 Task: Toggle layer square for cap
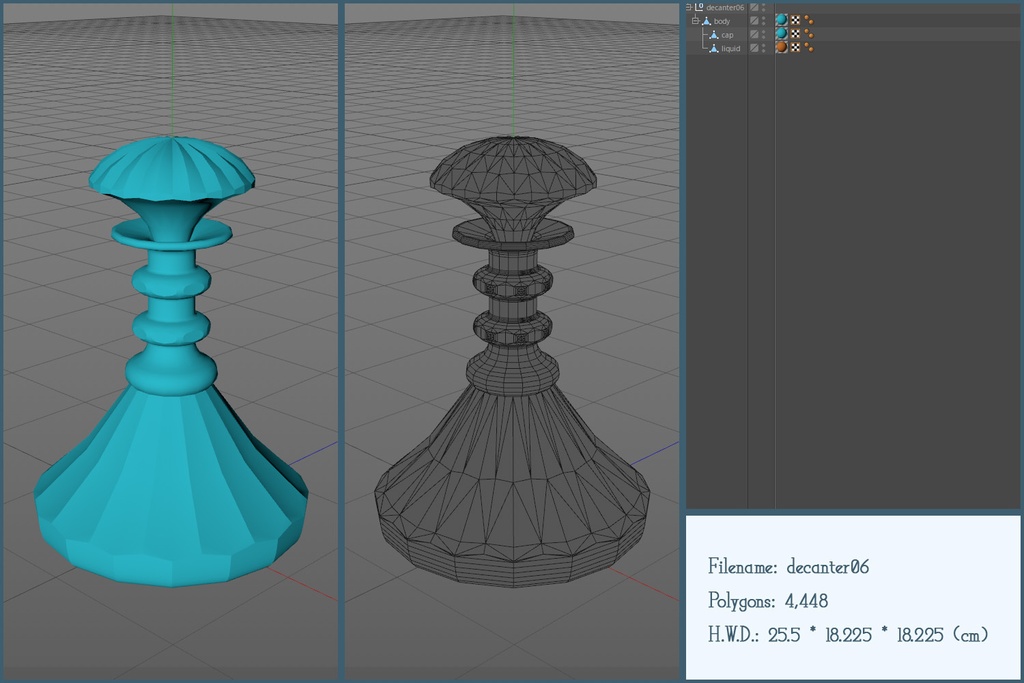click(x=754, y=35)
